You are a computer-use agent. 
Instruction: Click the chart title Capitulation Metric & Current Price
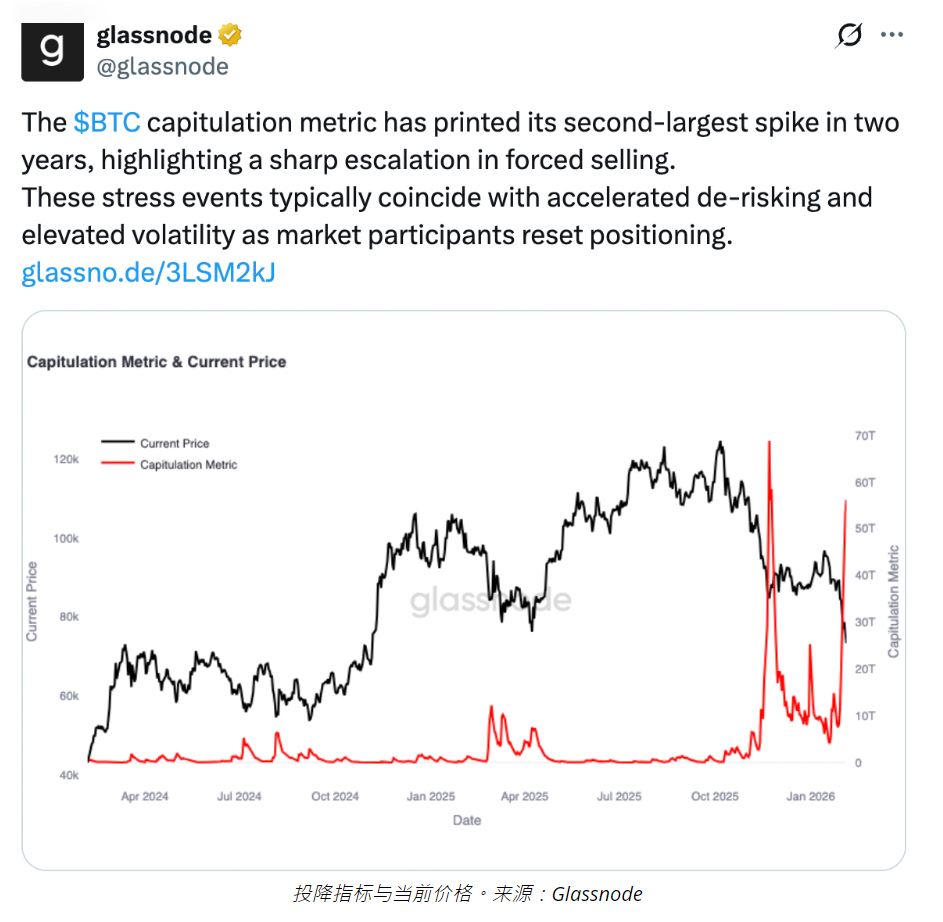coord(156,362)
